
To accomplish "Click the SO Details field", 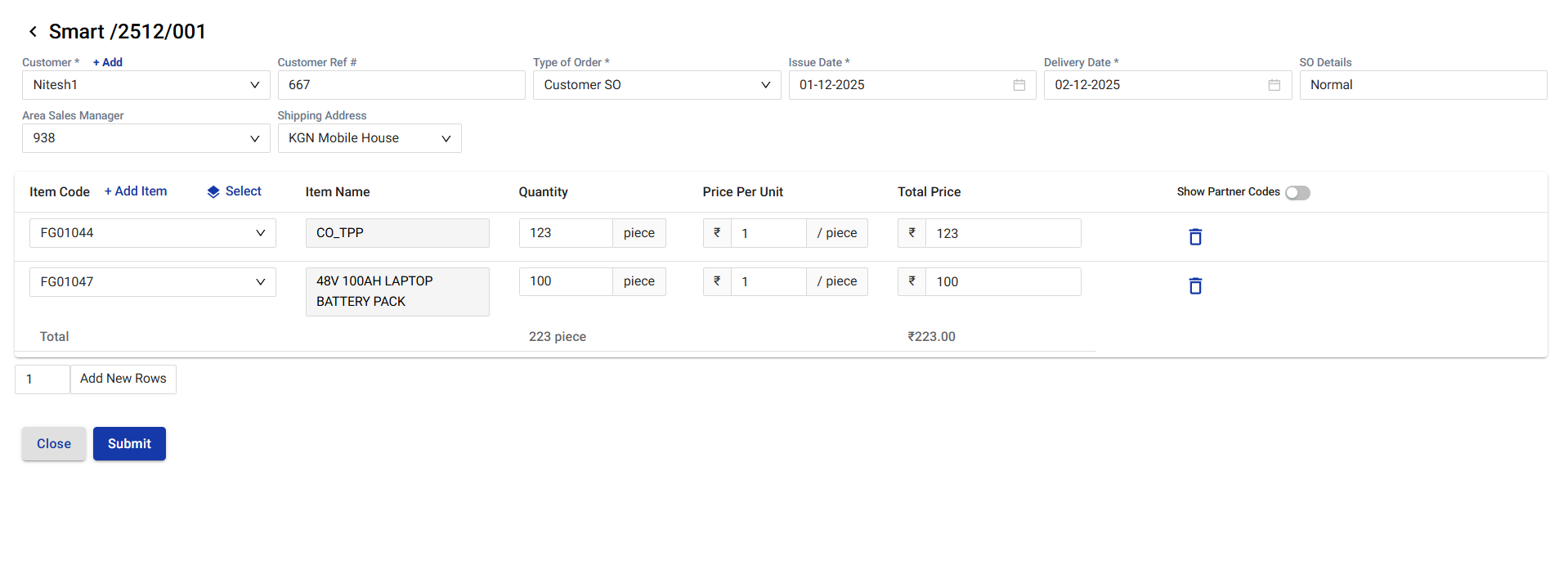I will click(x=1422, y=85).
